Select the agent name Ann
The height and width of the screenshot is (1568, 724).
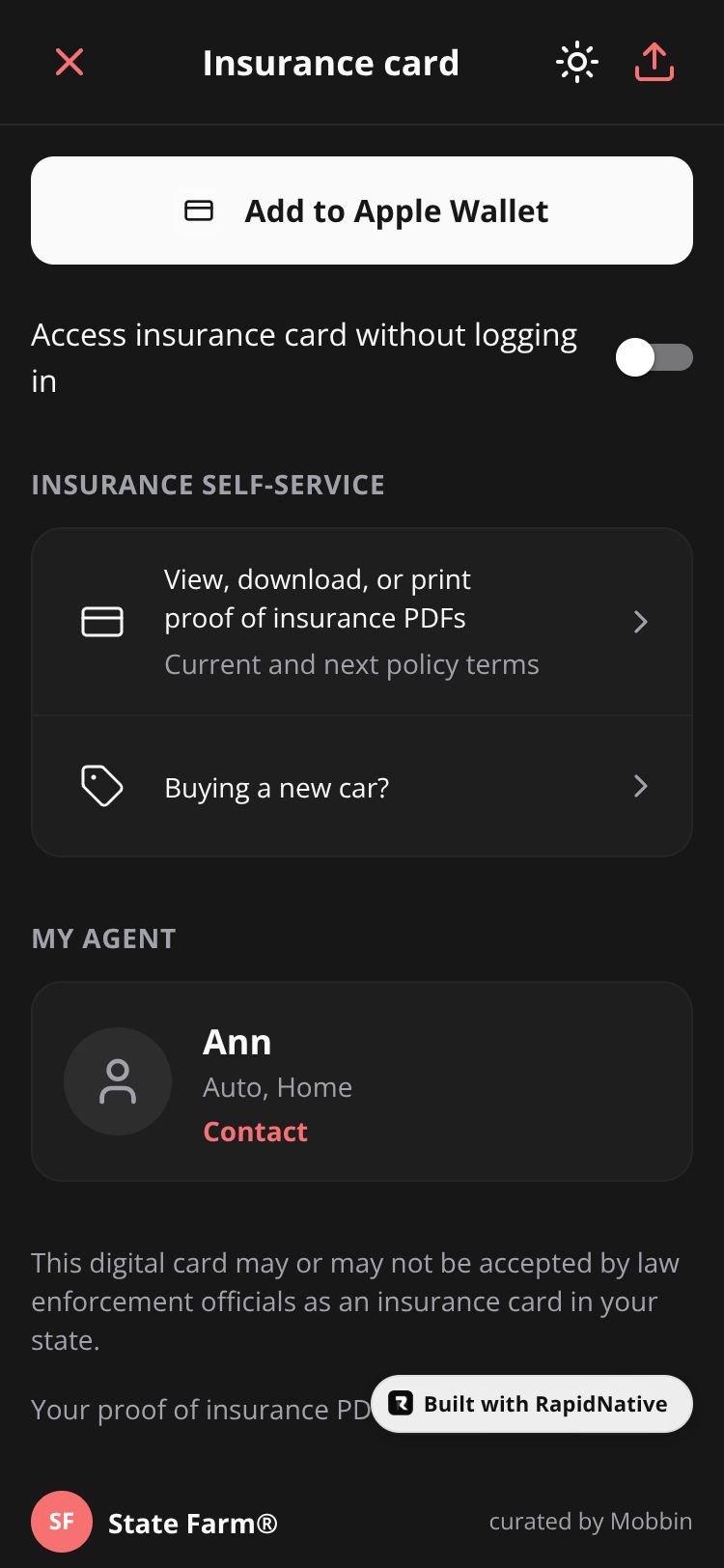[x=237, y=1043]
